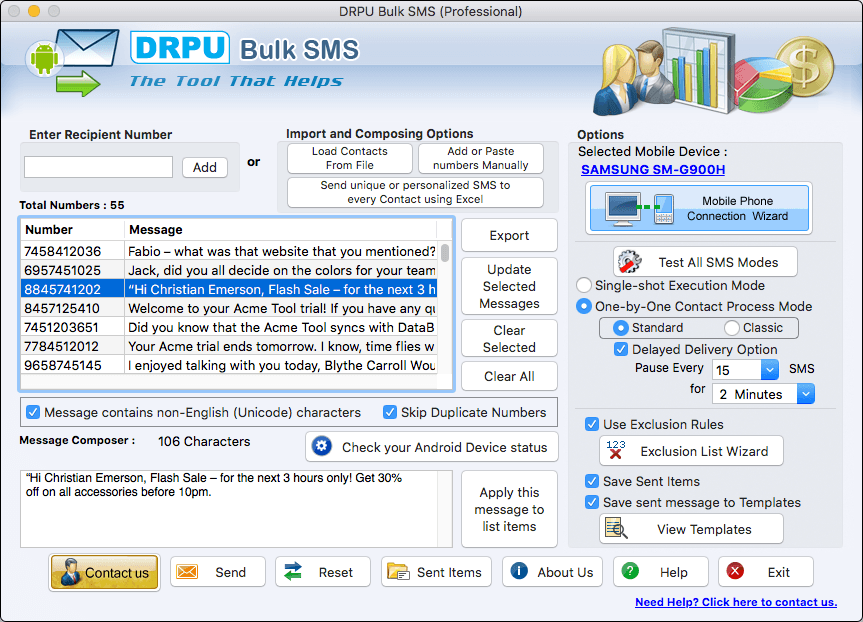Click the Total Numbers : 55 label
The width and height of the screenshot is (863, 622).
click(x=72, y=205)
